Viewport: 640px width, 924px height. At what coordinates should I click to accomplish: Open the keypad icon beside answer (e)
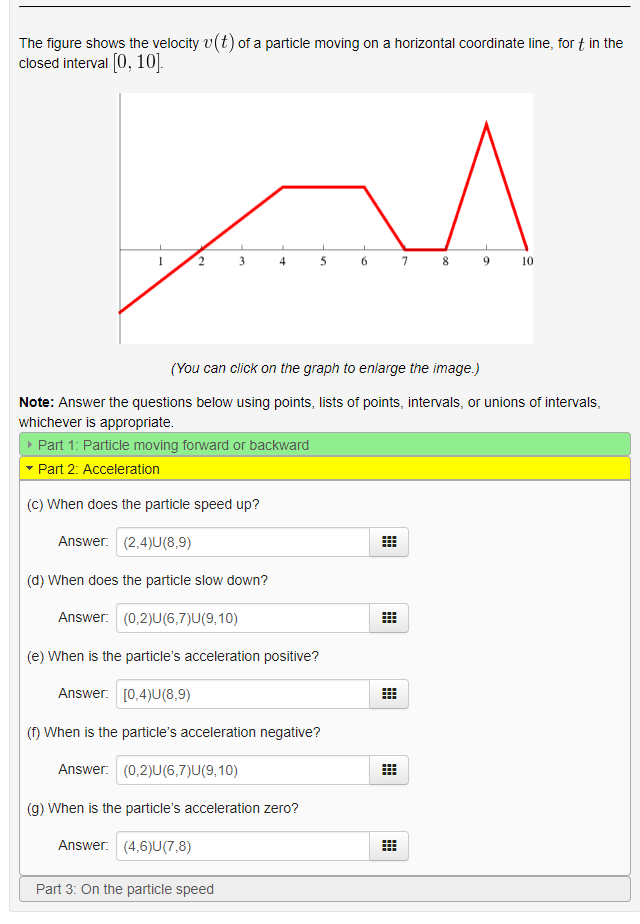point(389,693)
